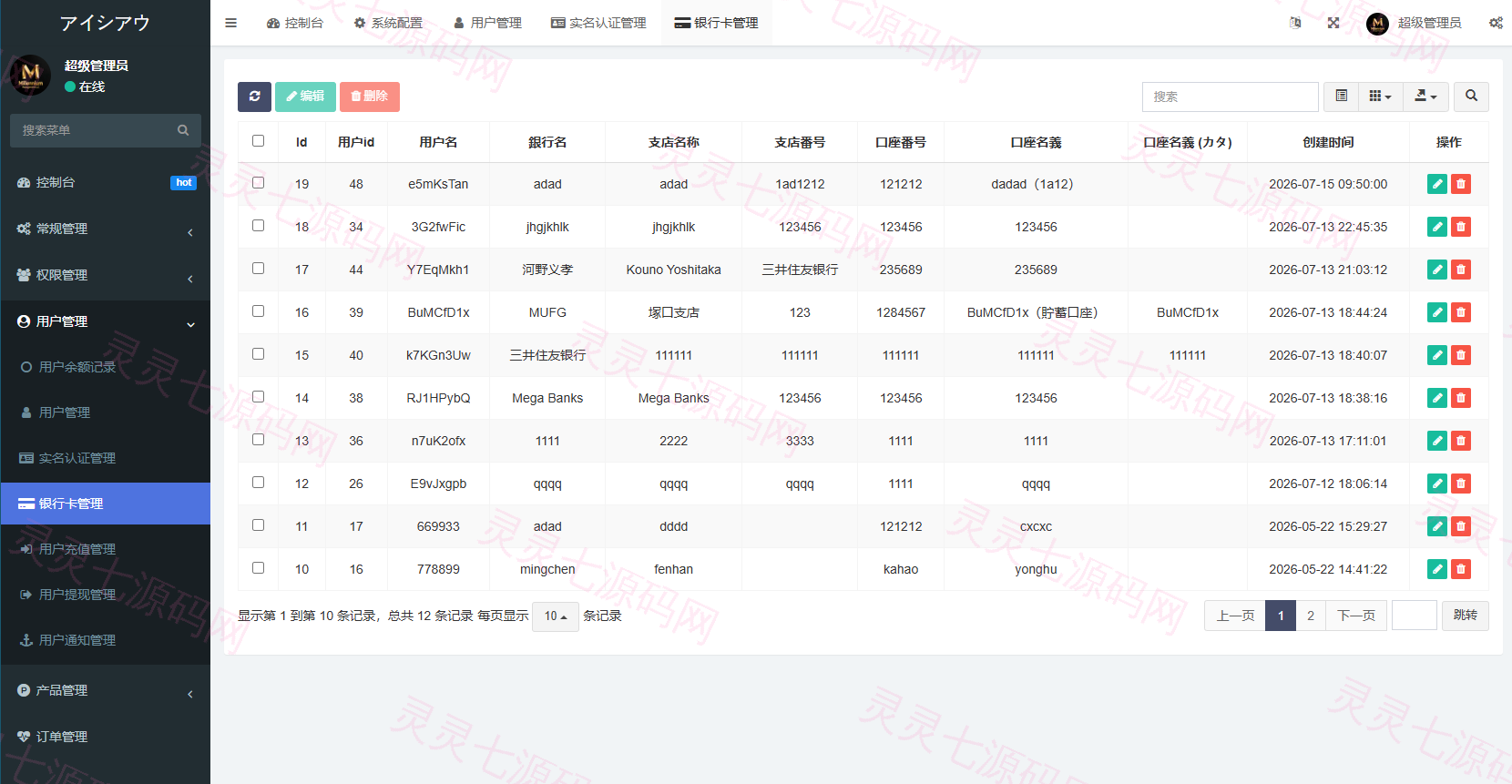Check the row checkbox for Id 19
Image resolution: width=1512 pixels, height=784 pixels.
[x=259, y=183]
